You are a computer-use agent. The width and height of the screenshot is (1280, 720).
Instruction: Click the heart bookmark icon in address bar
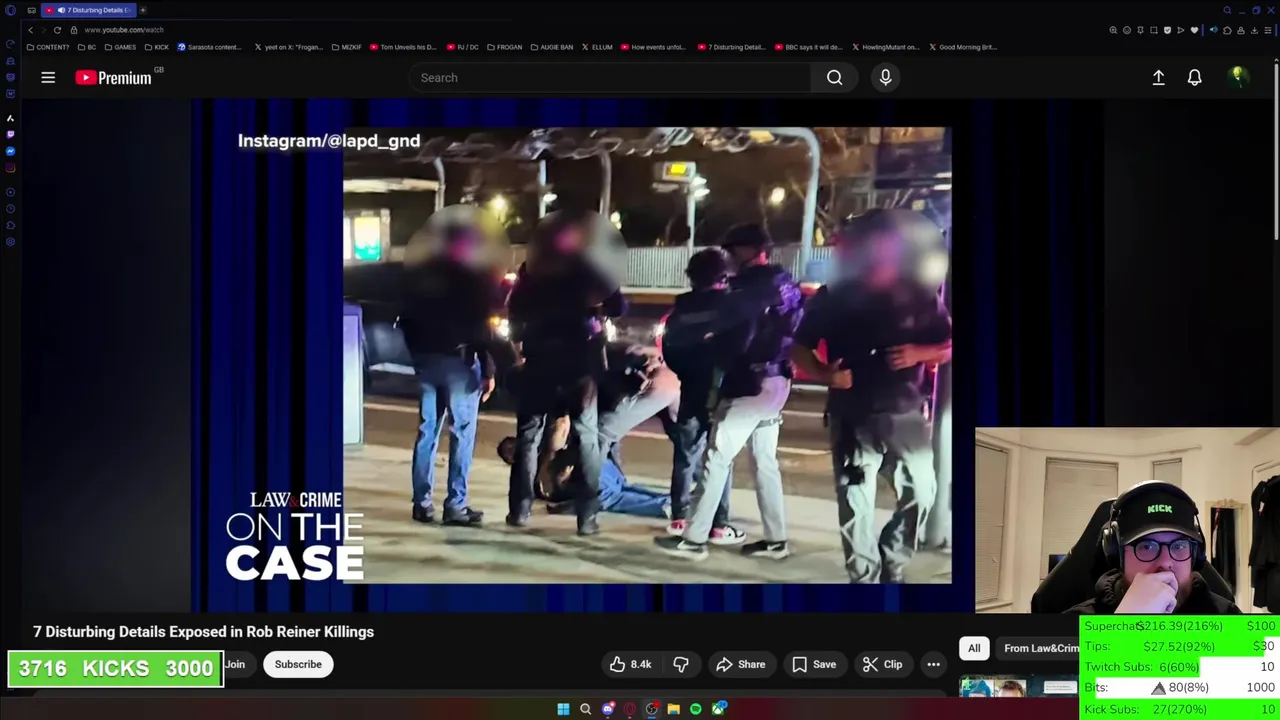(1194, 30)
